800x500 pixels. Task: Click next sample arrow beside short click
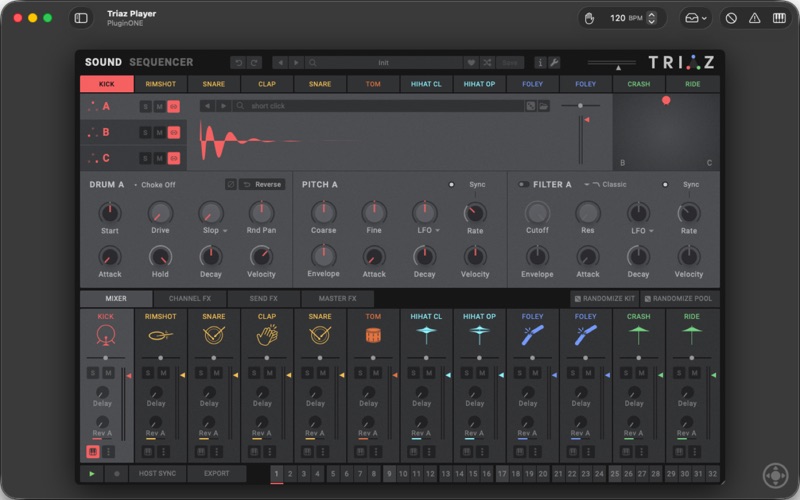point(223,106)
